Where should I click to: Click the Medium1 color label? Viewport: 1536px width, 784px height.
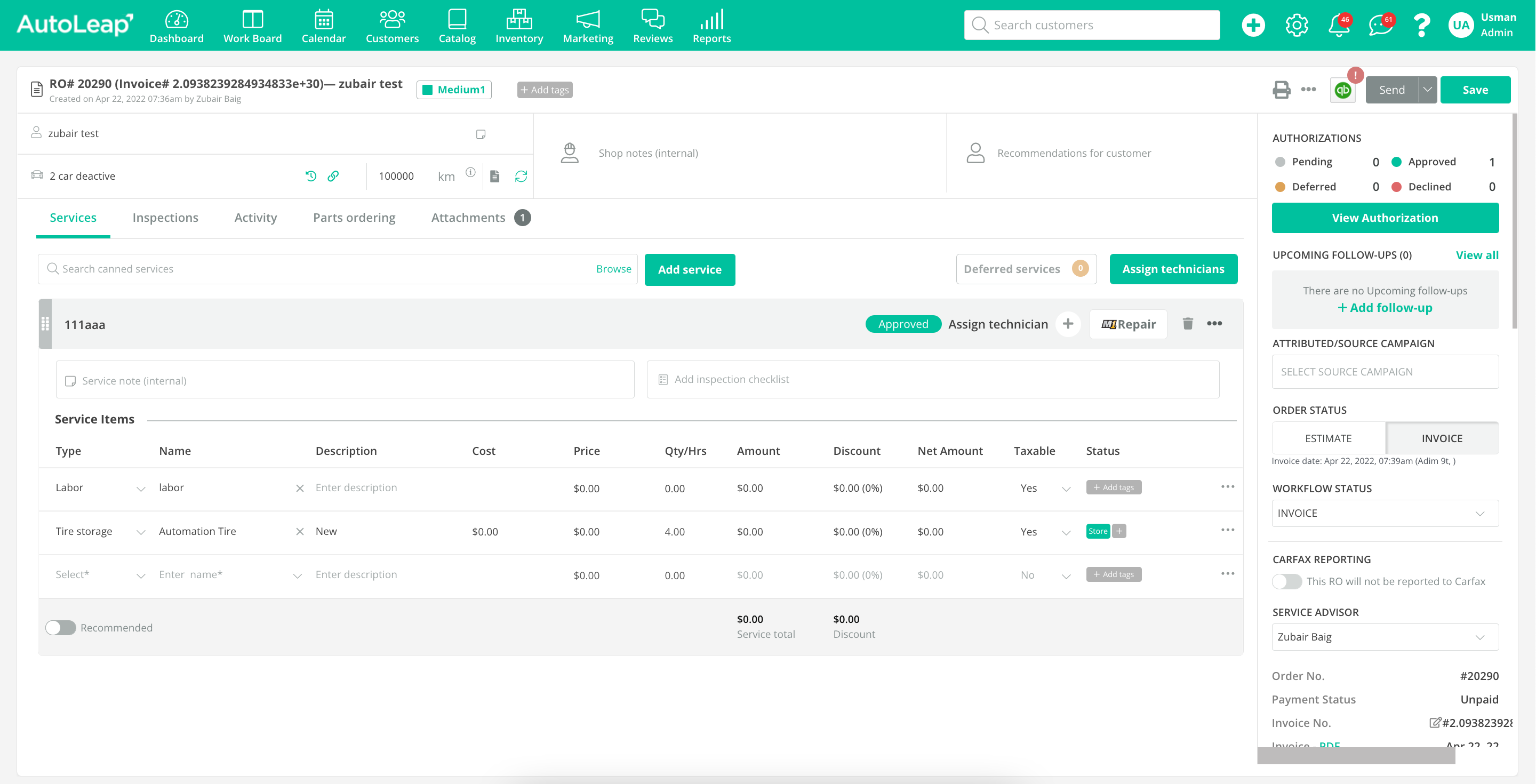[x=454, y=90]
